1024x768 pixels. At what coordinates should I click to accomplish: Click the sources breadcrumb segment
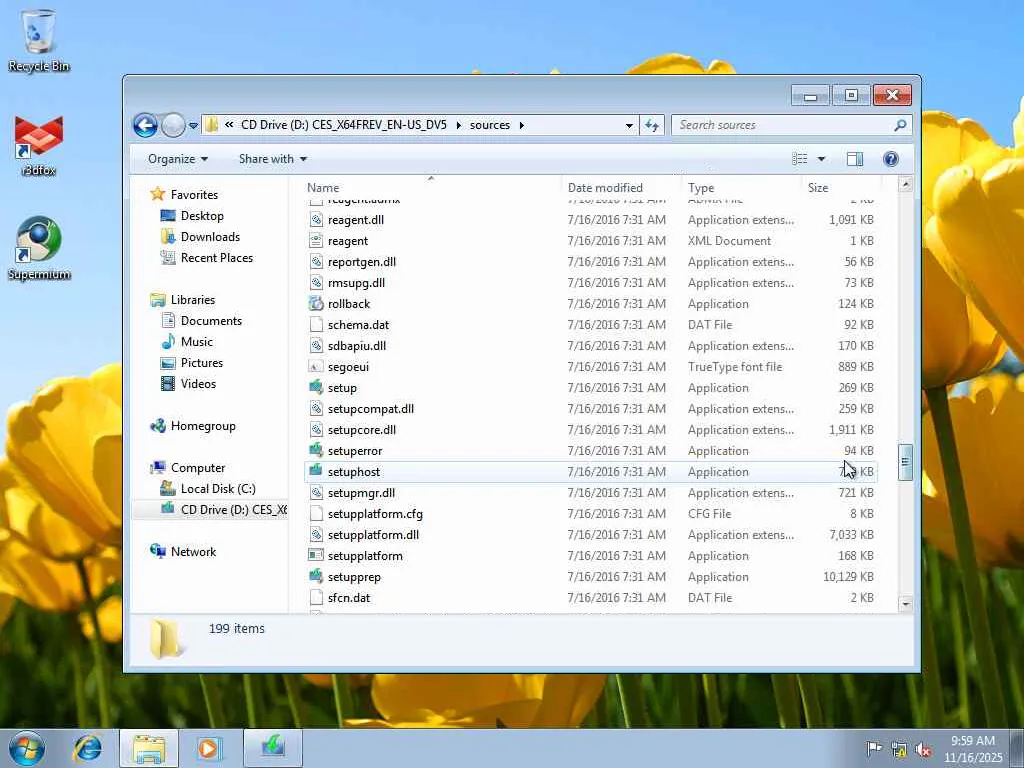point(490,125)
